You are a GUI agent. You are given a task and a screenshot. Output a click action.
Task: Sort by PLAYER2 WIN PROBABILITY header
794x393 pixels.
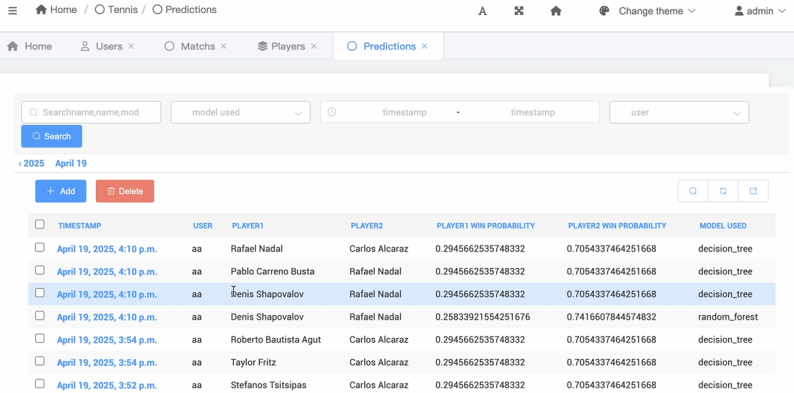click(617, 225)
